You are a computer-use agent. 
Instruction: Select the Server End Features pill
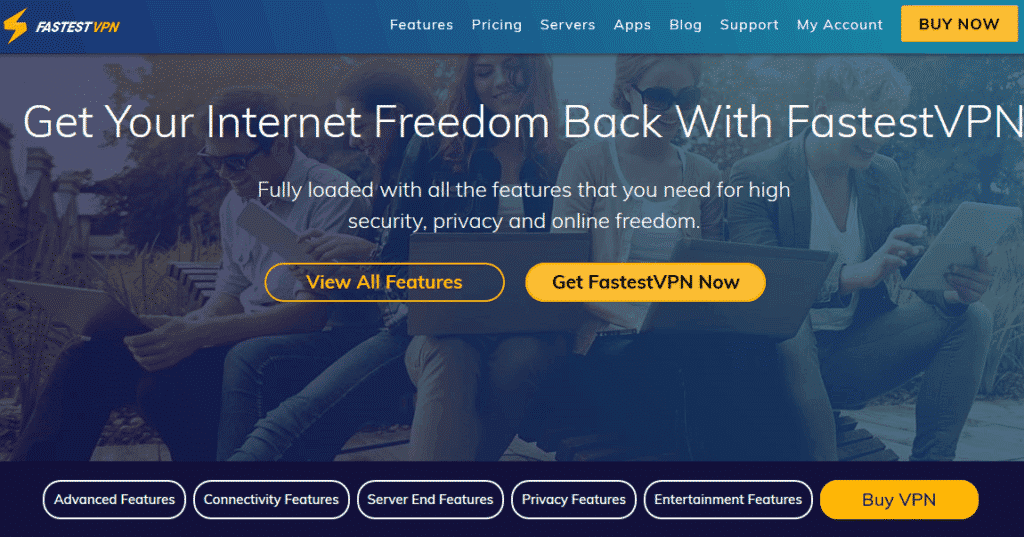click(430, 500)
